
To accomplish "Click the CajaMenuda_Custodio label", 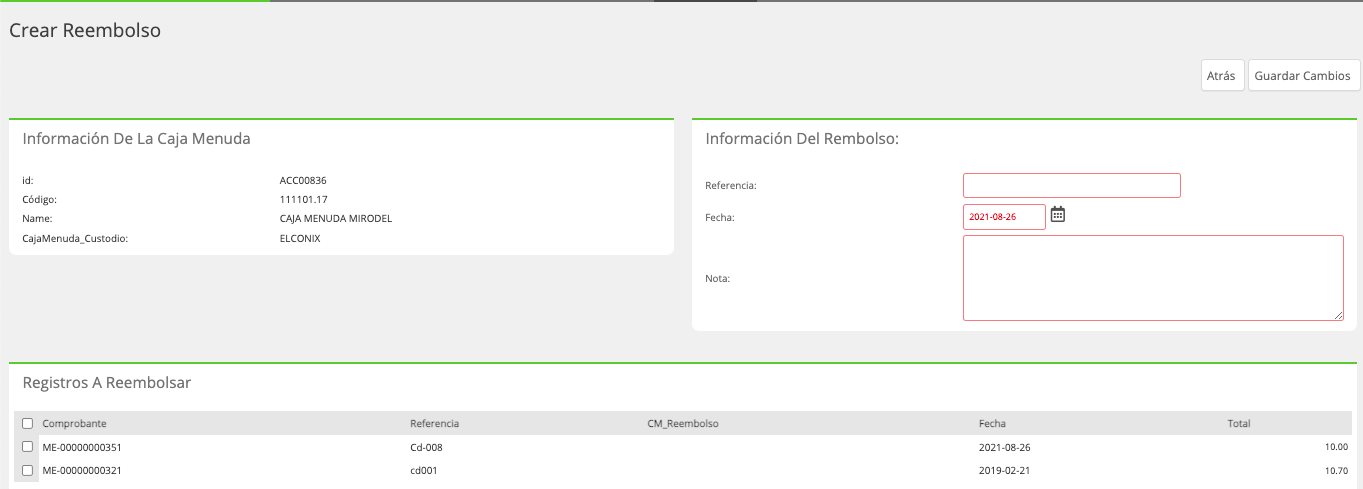I will click(x=76, y=239).
